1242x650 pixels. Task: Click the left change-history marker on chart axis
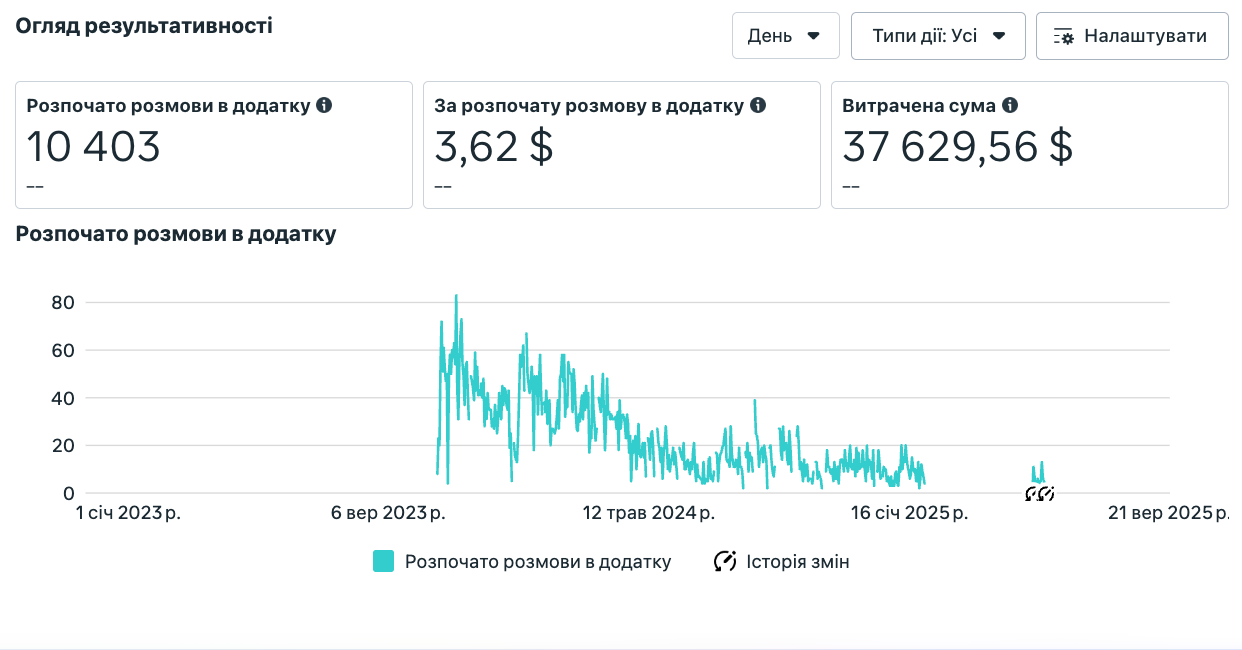[1033, 493]
